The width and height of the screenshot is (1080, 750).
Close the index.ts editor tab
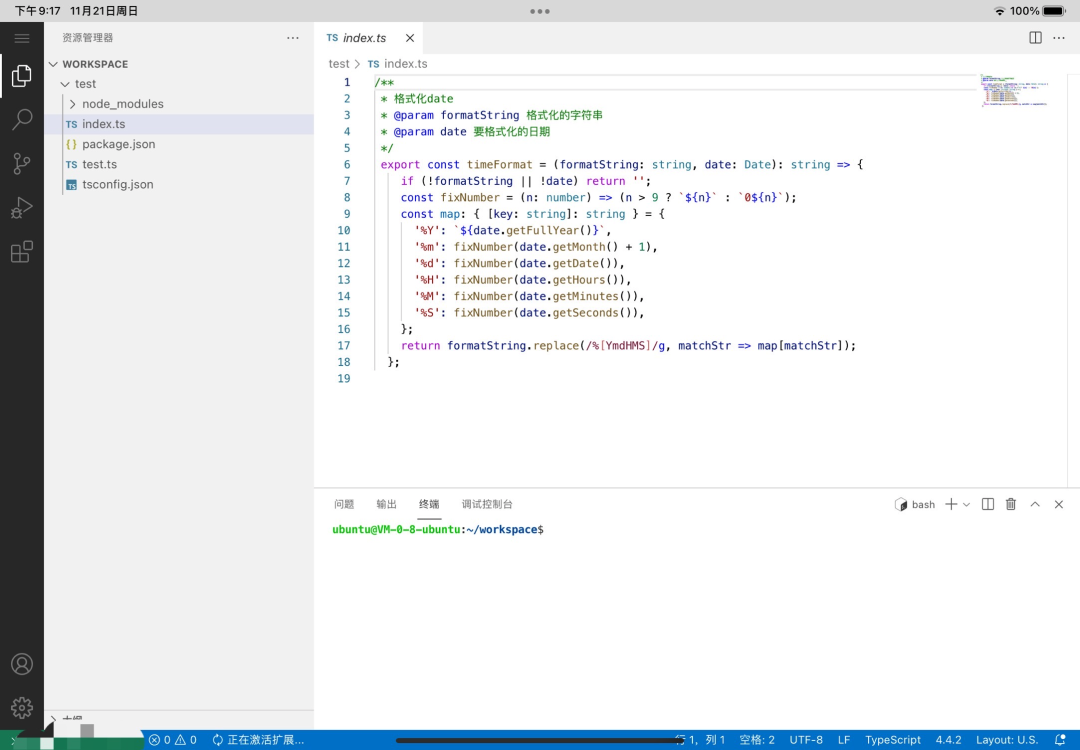[x=410, y=38]
